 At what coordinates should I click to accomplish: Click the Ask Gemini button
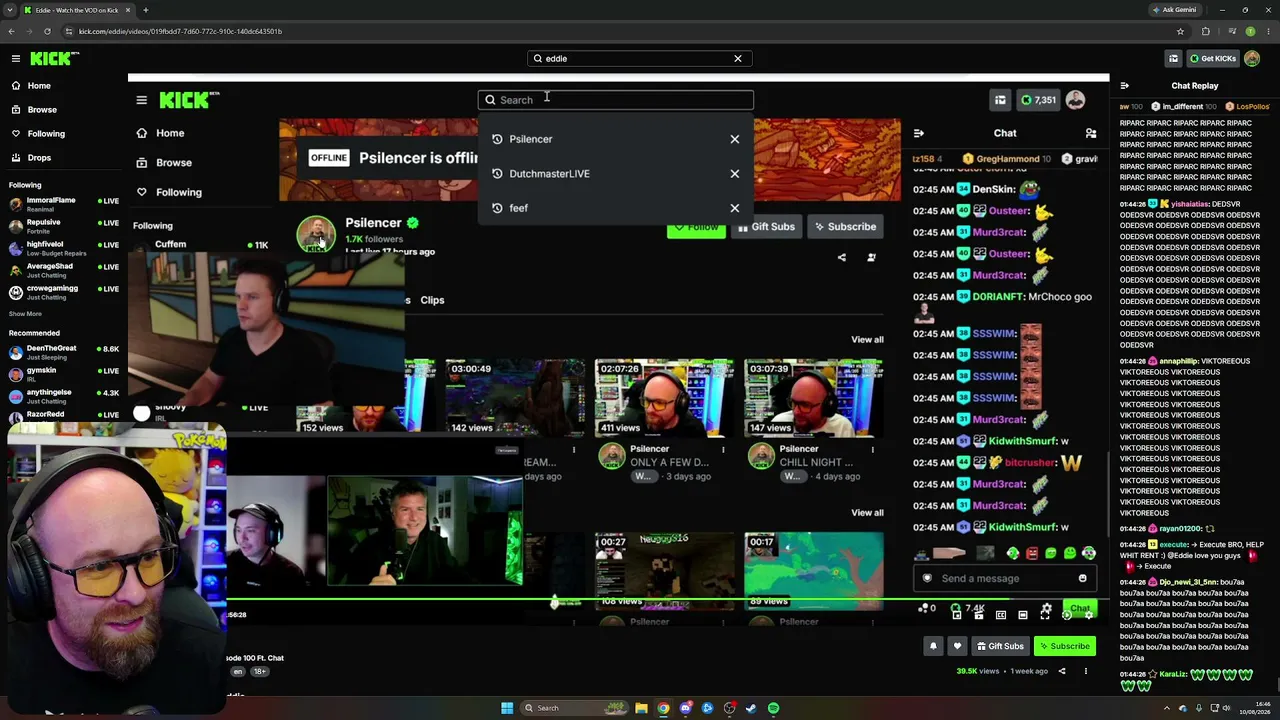pos(1174,10)
